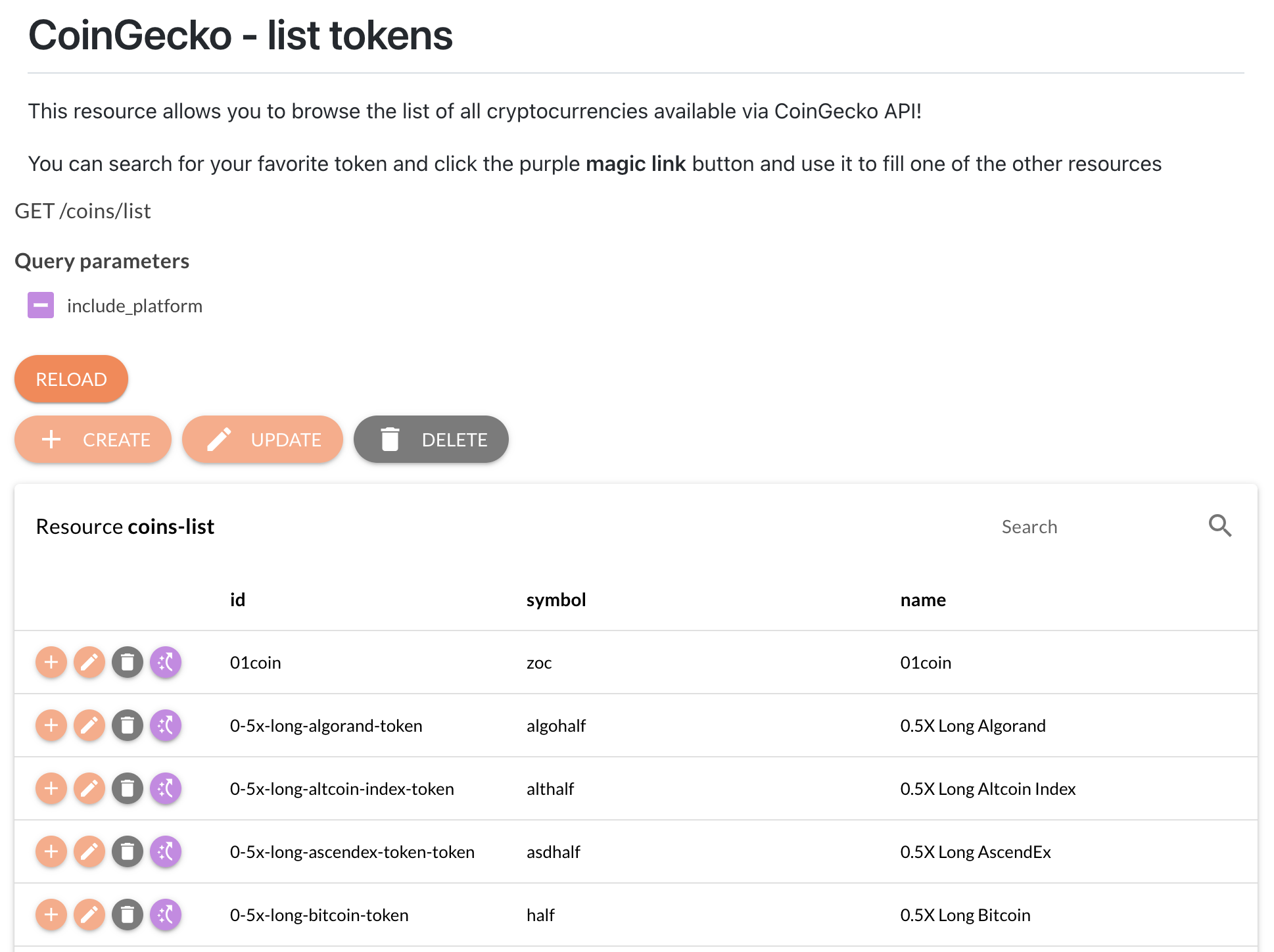Click the CREATE button
Viewport: 1274px width, 952px height.
coord(93,439)
